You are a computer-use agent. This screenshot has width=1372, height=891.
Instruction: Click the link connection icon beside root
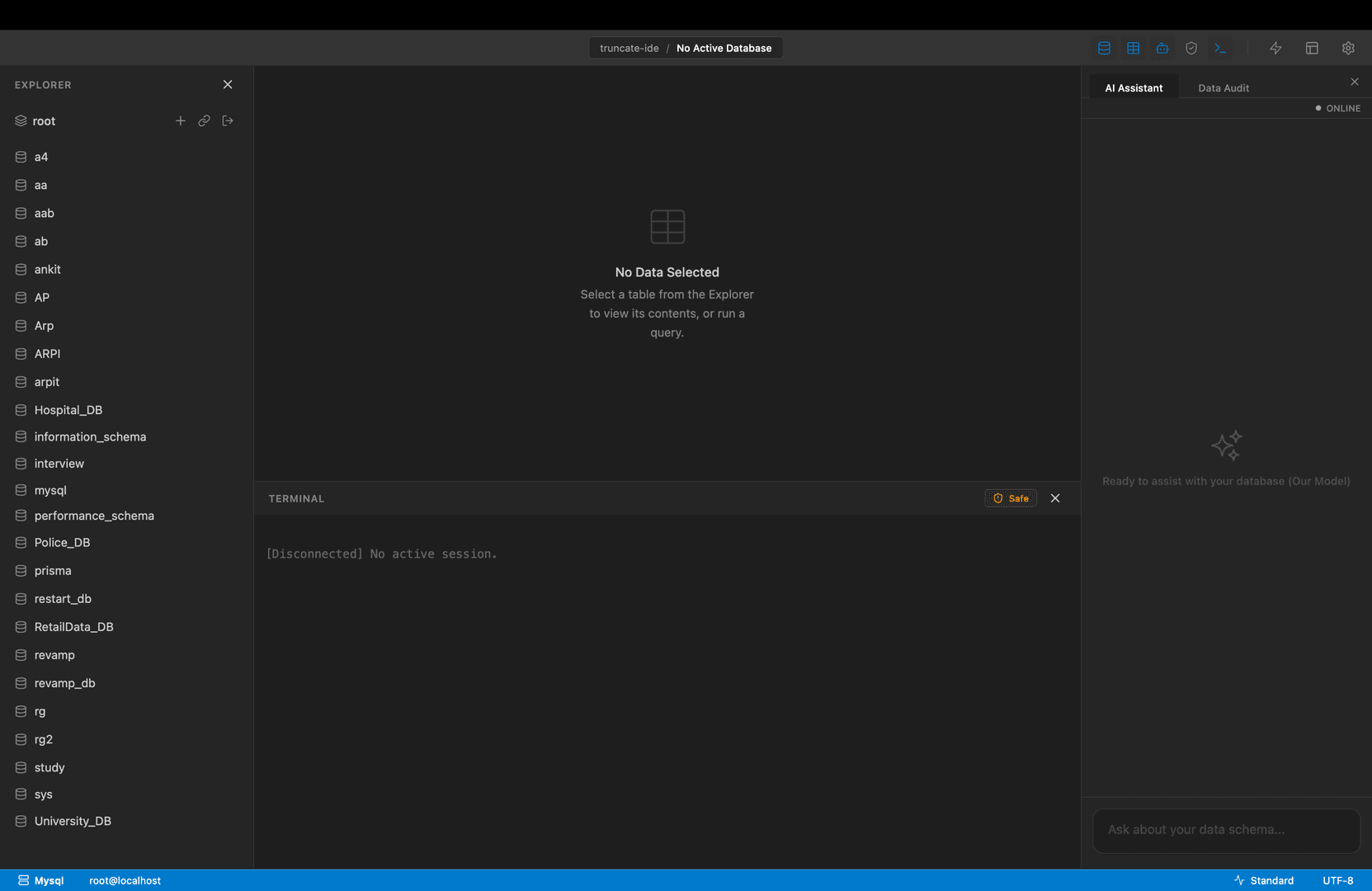point(204,120)
